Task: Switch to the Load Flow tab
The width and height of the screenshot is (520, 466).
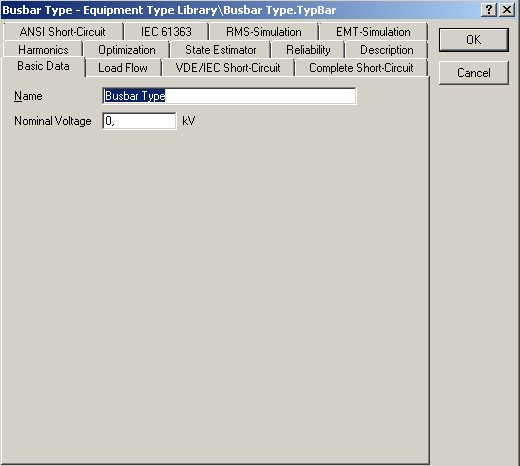Action: pyautogui.click(x=123, y=68)
